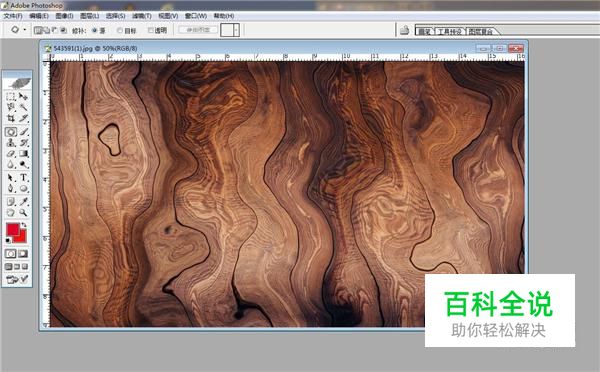Select the Eyedropper tool
Viewport: 600px width, 372px height.
pyautogui.click(x=23, y=202)
